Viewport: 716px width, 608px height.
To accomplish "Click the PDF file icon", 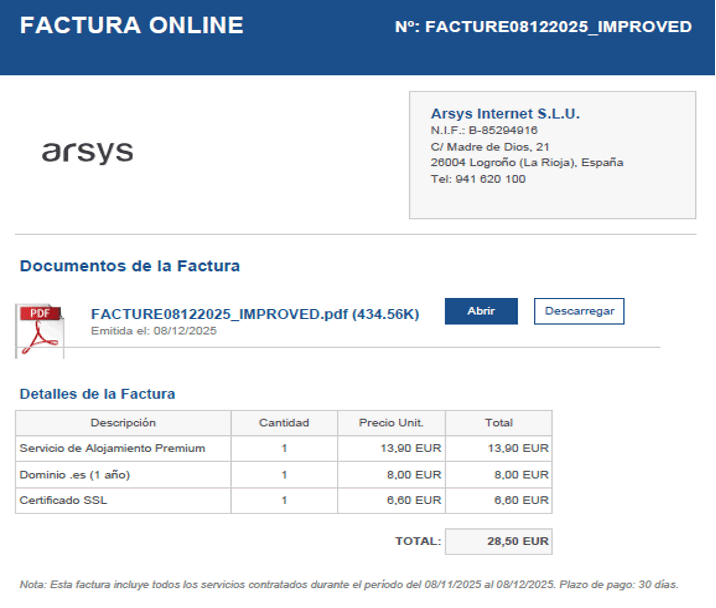I will tap(40, 331).
